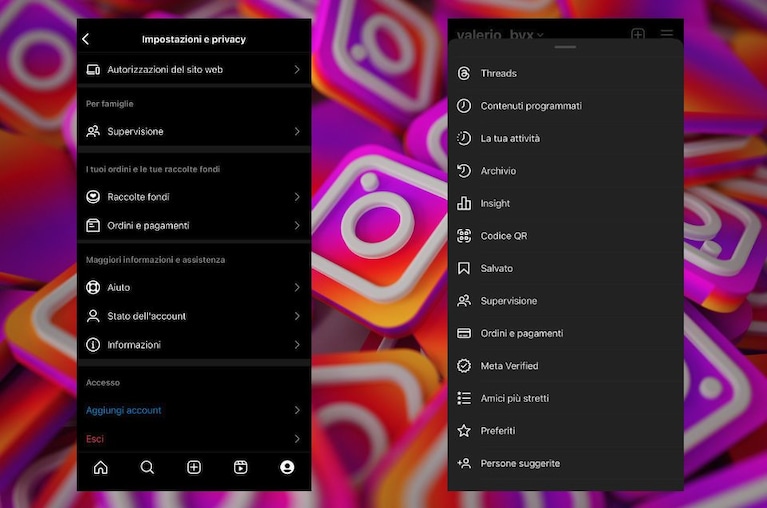Open Reels in bottom navigation

click(241, 467)
